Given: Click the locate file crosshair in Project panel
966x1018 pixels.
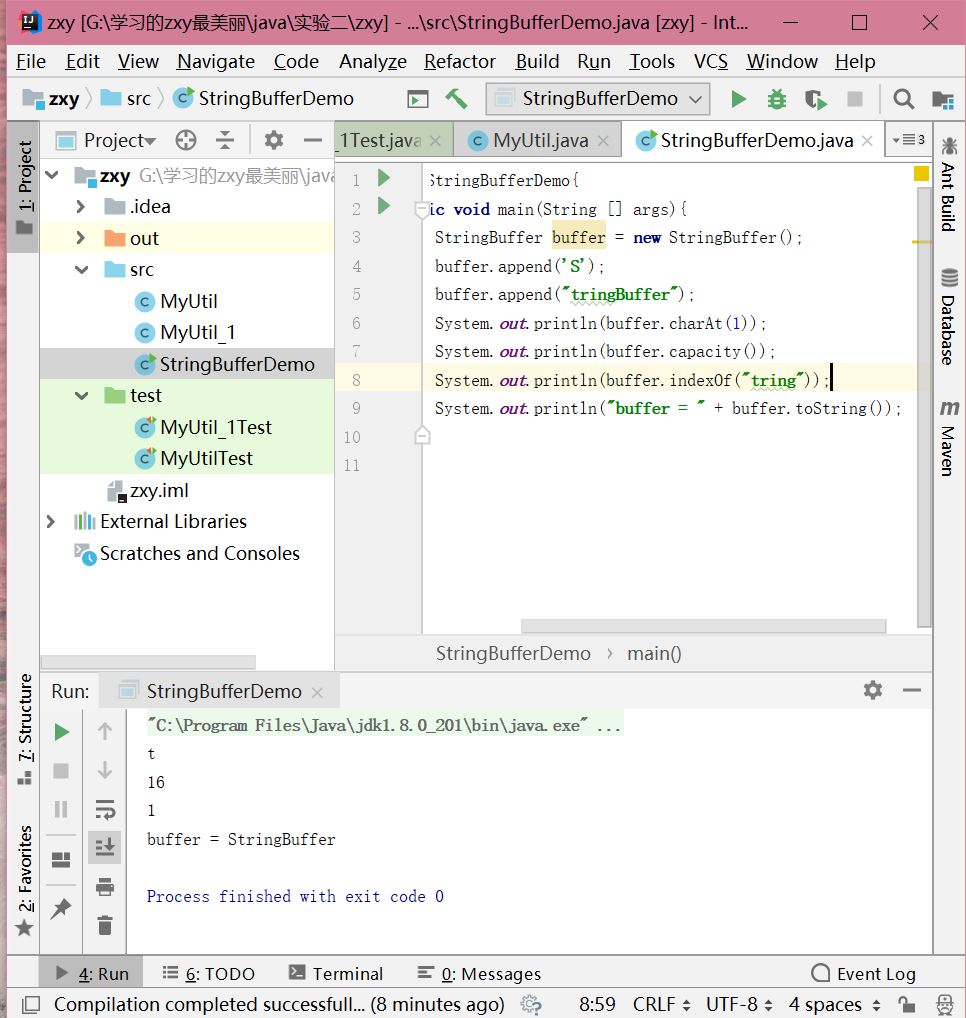Looking at the screenshot, I should click(186, 140).
